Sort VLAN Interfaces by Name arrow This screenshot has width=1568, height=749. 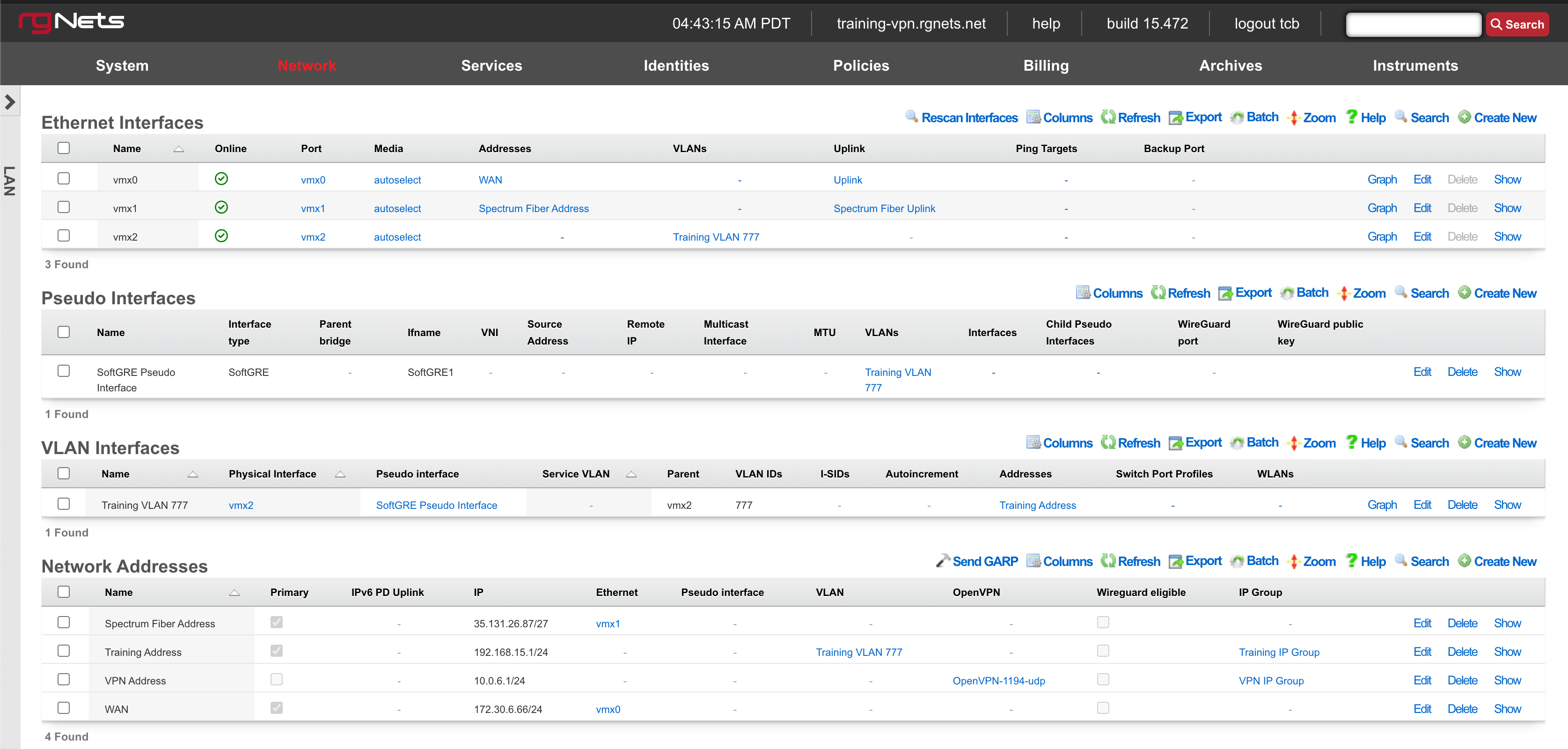click(x=192, y=474)
